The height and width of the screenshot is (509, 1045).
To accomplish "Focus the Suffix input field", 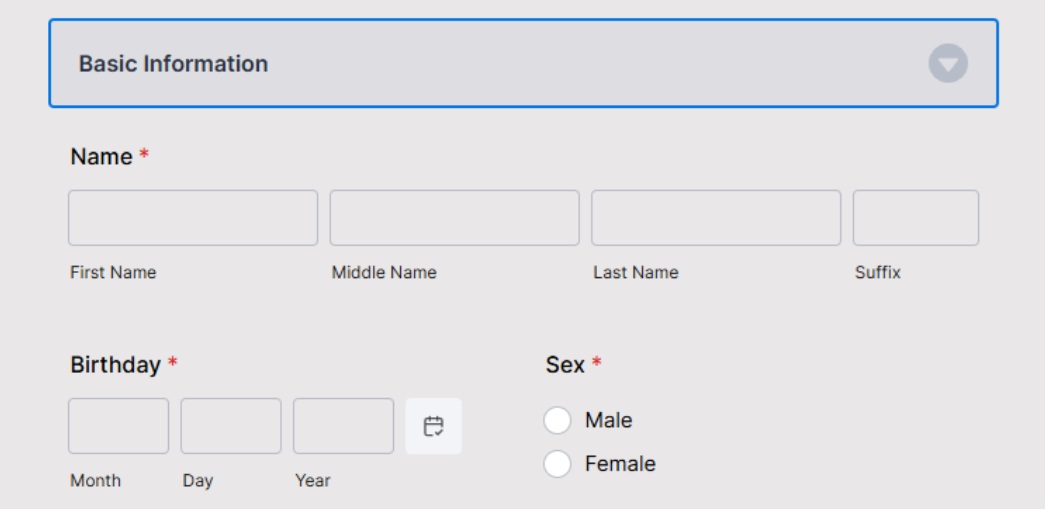I will click(x=916, y=218).
